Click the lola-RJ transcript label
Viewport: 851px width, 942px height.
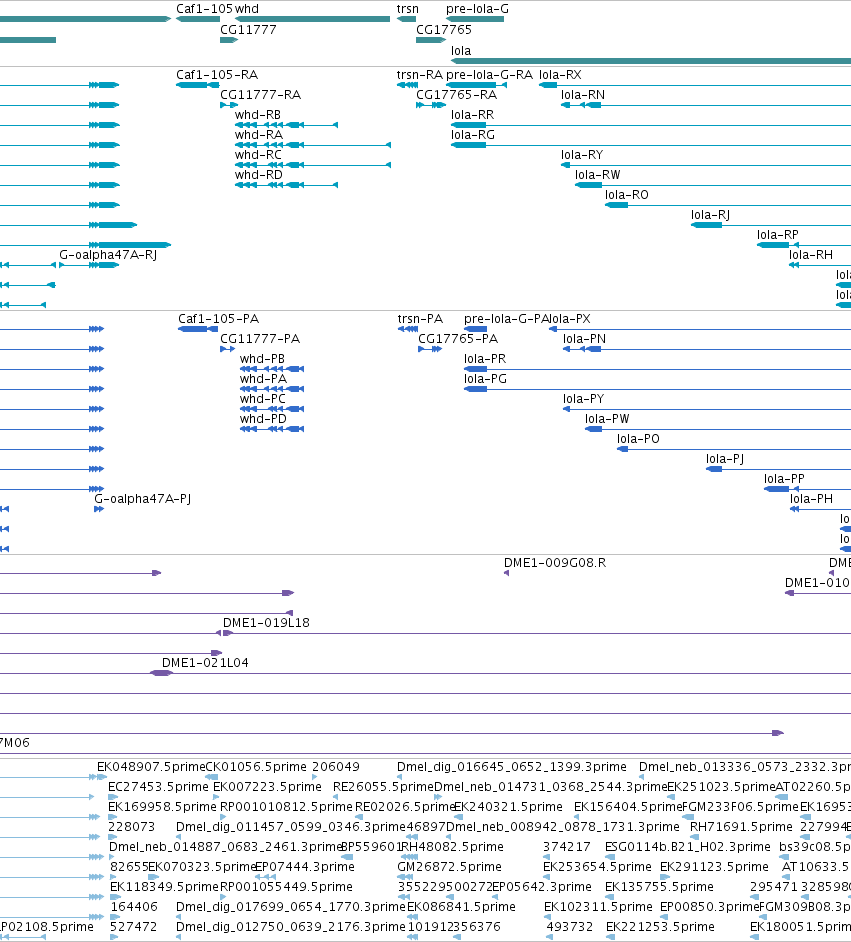tap(710, 214)
